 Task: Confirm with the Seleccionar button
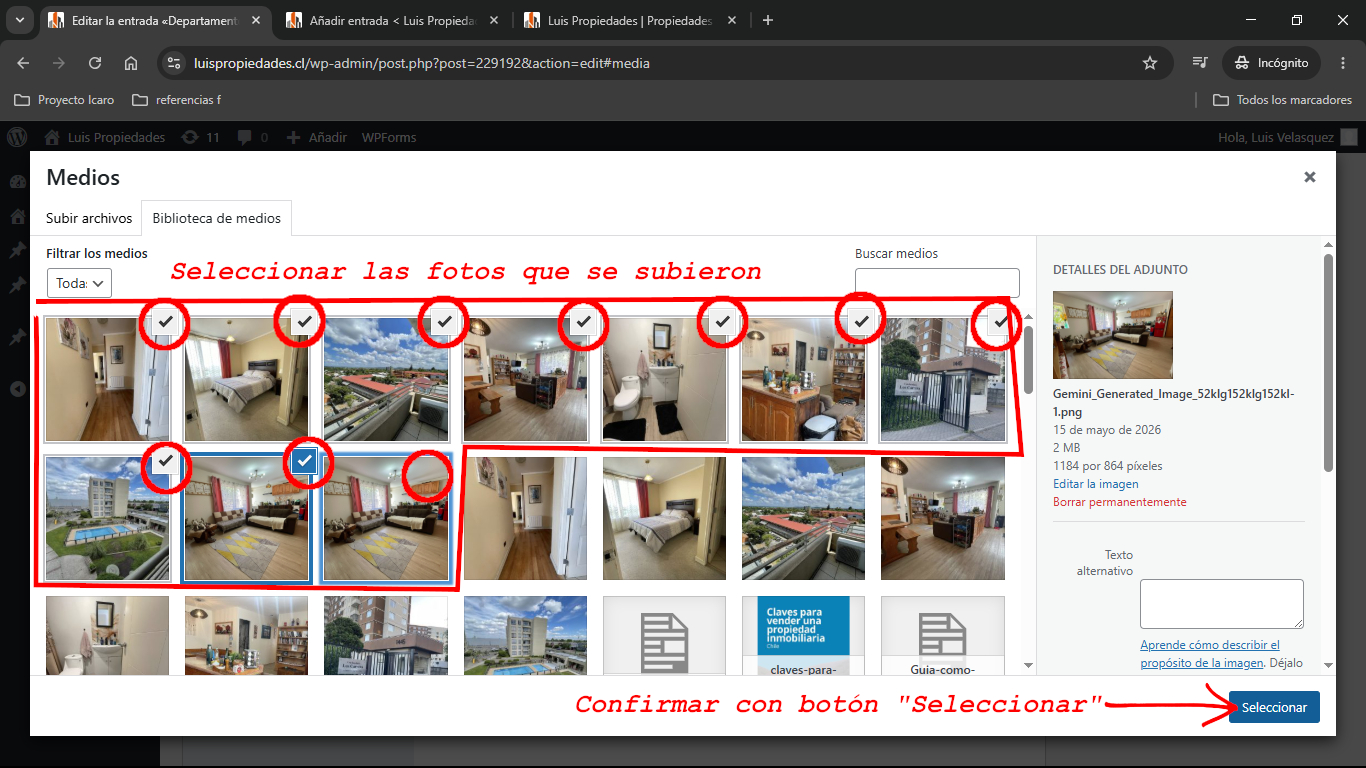[1274, 707]
